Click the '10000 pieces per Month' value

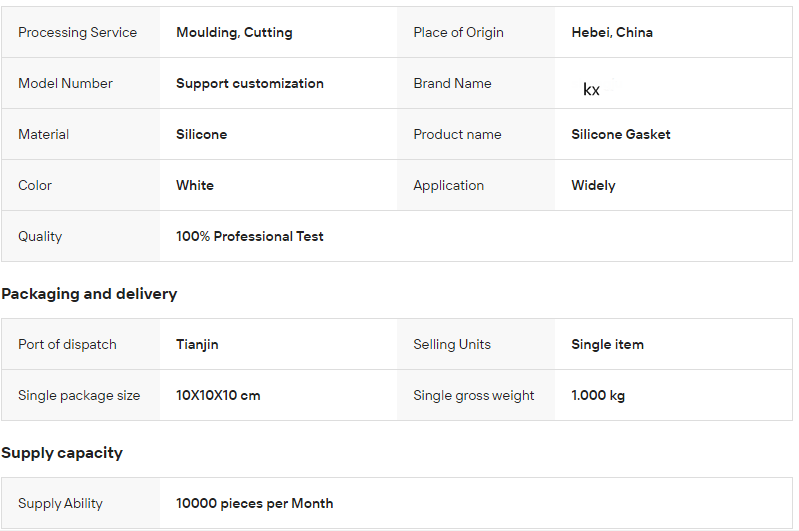pyautogui.click(x=254, y=503)
